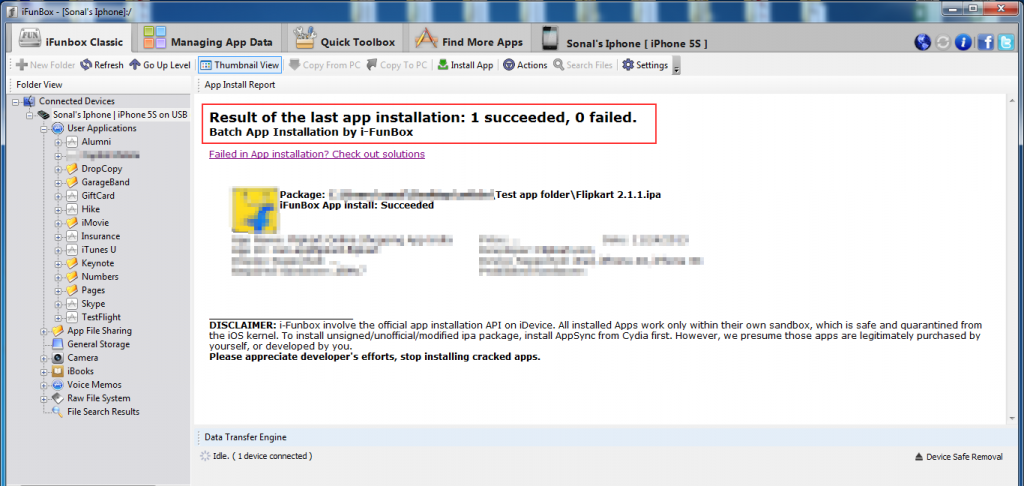
Task: Click the Idle status text
Action: (263, 456)
